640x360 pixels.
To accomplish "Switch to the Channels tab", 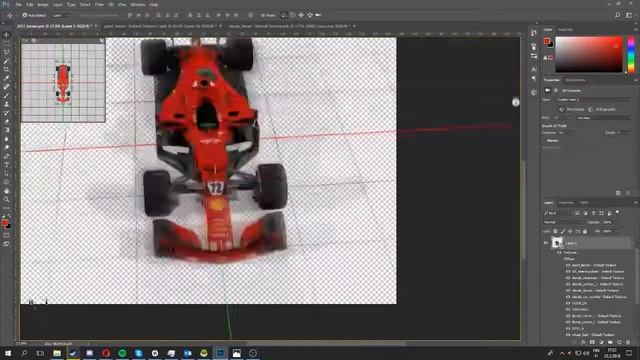I will (566, 202).
